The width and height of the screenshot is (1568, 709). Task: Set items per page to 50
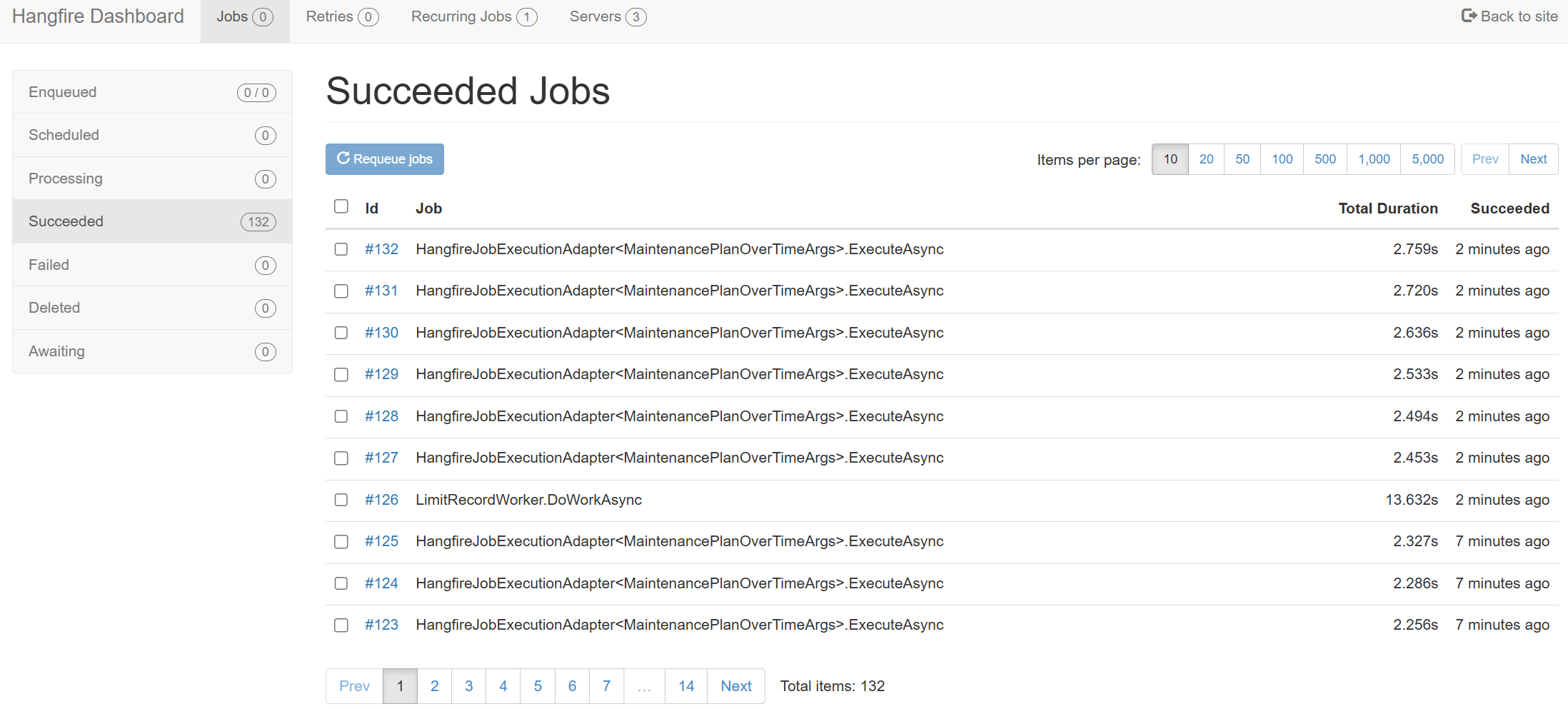1242,159
